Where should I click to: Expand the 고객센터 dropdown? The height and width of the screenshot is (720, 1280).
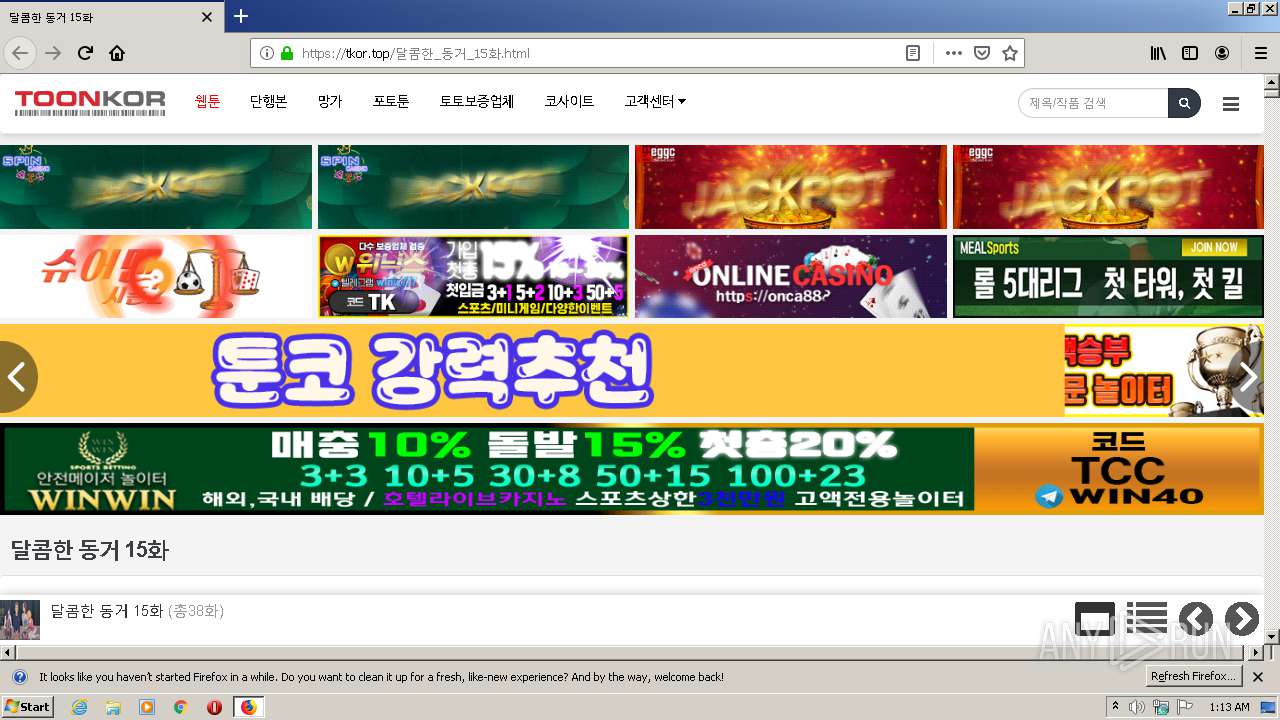click(655, 101)
